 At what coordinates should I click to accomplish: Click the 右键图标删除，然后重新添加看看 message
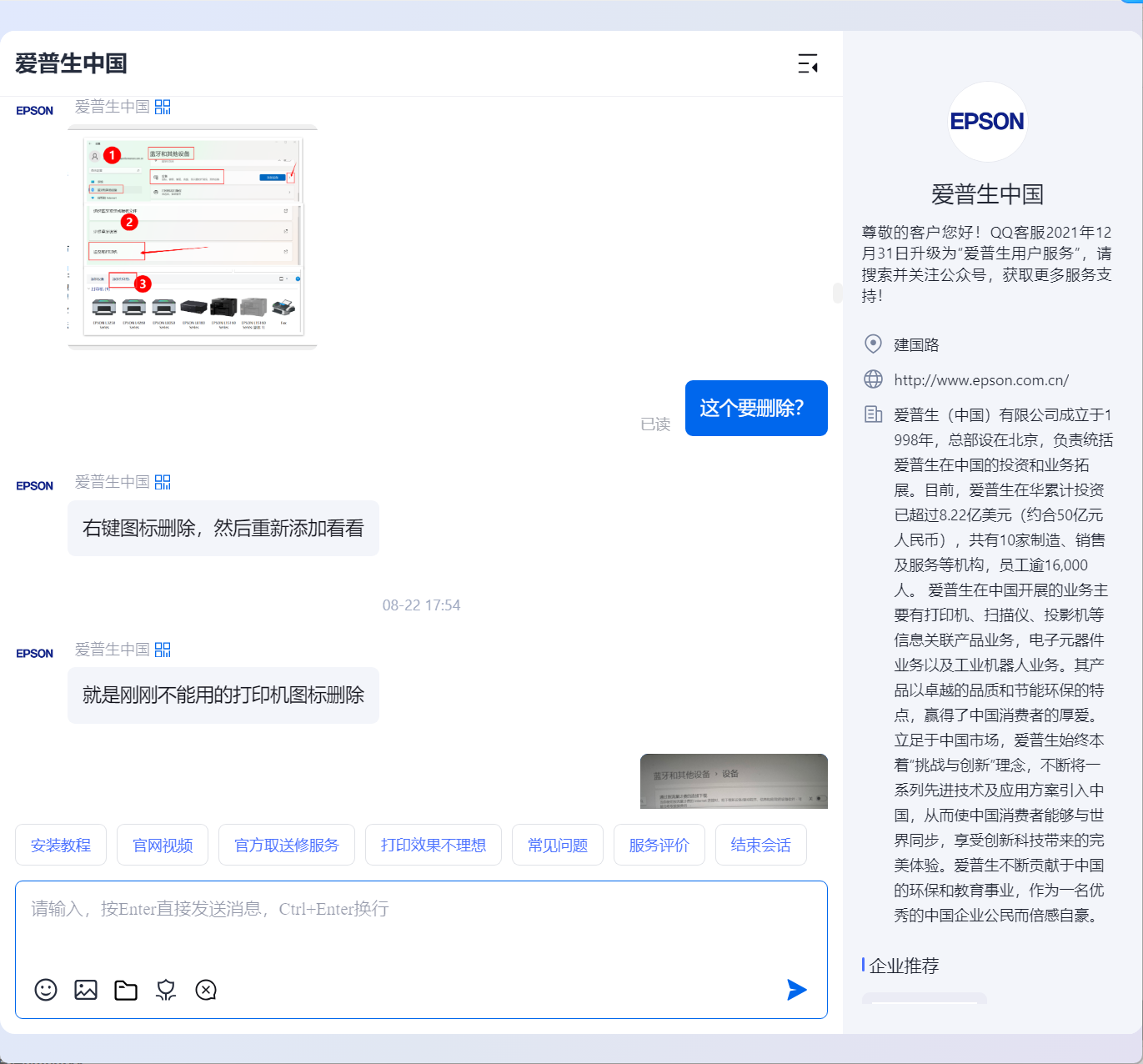(x=223, y=528)
